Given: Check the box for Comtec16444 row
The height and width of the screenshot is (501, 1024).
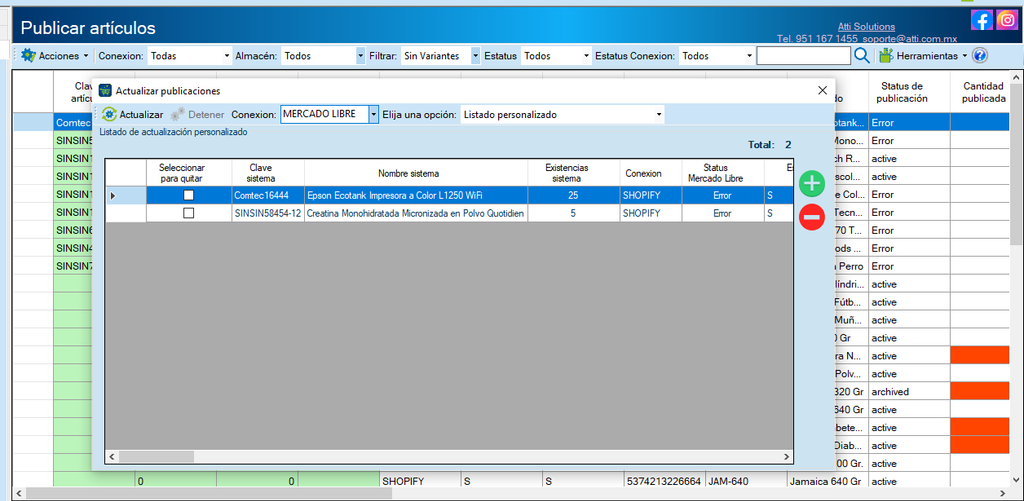Looking at the screenshot, I should (189, 195).
